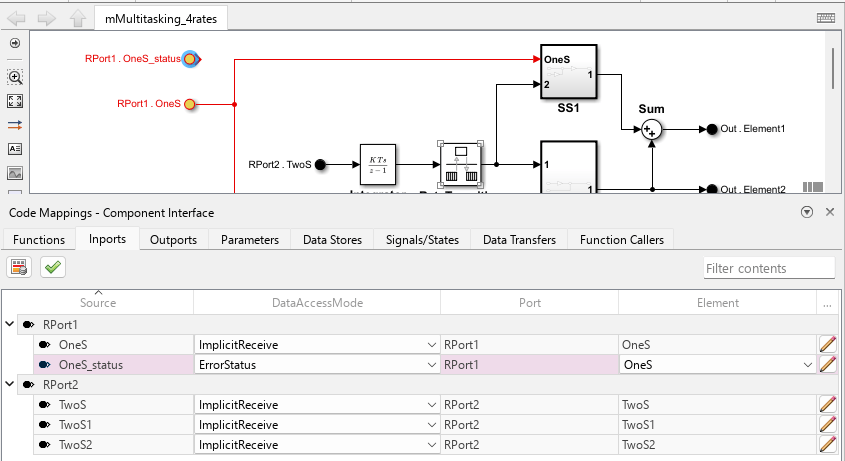Image resolution: width=845 pixels, height=461 pixels.
Task: Focus the Filter contents field
Action: coord(769,268)
